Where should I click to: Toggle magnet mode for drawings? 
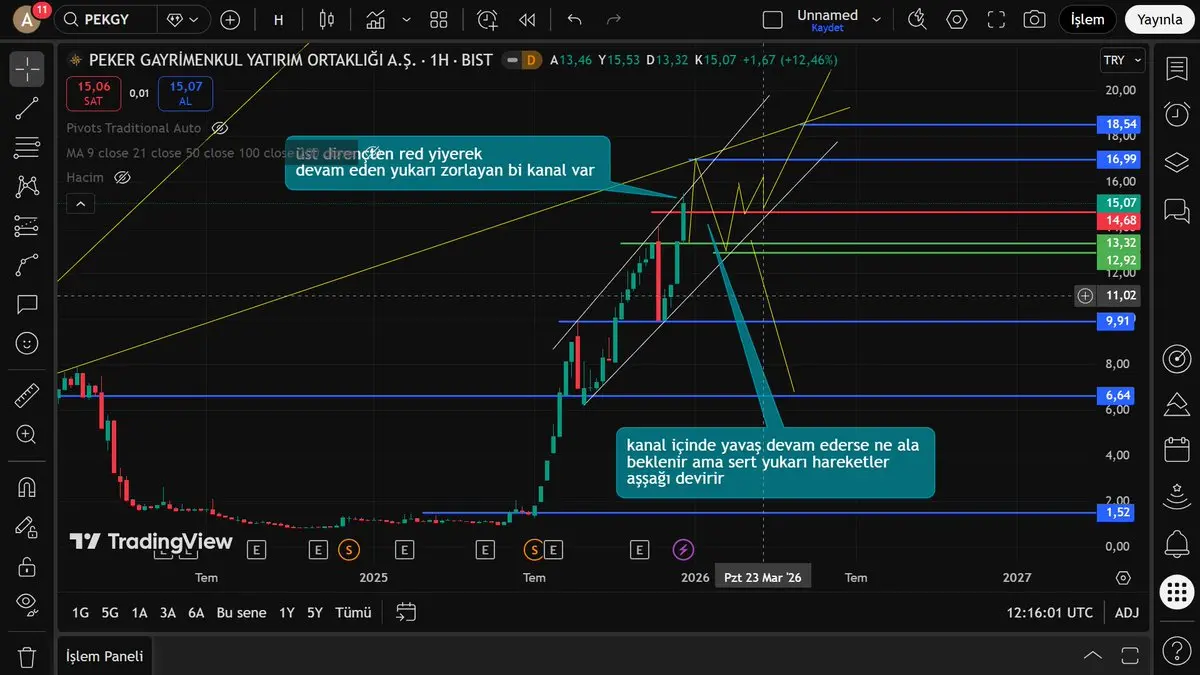(27, 488)
